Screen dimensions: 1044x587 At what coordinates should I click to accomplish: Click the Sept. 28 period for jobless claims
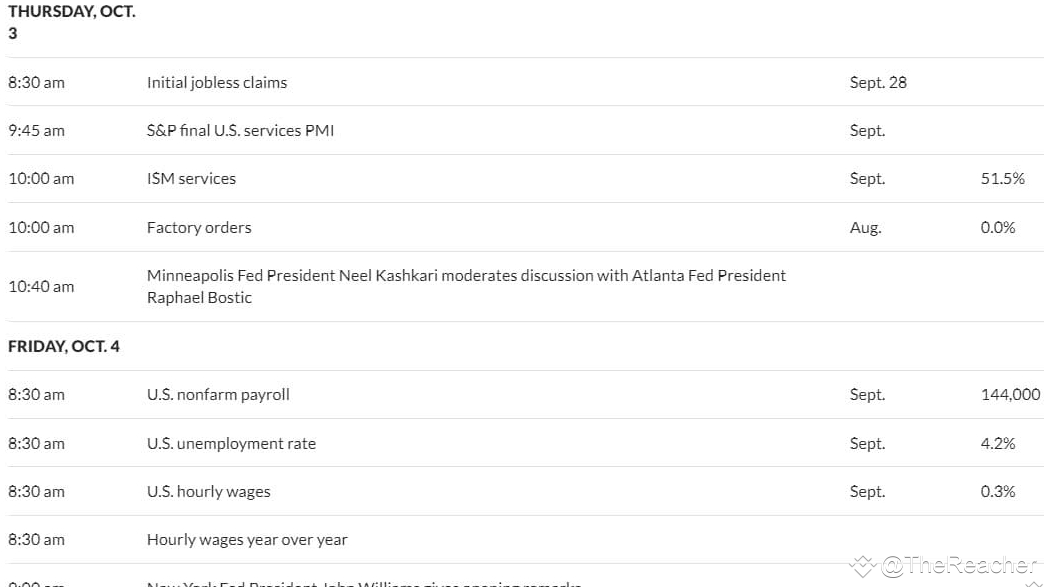[x=878, y=82]
